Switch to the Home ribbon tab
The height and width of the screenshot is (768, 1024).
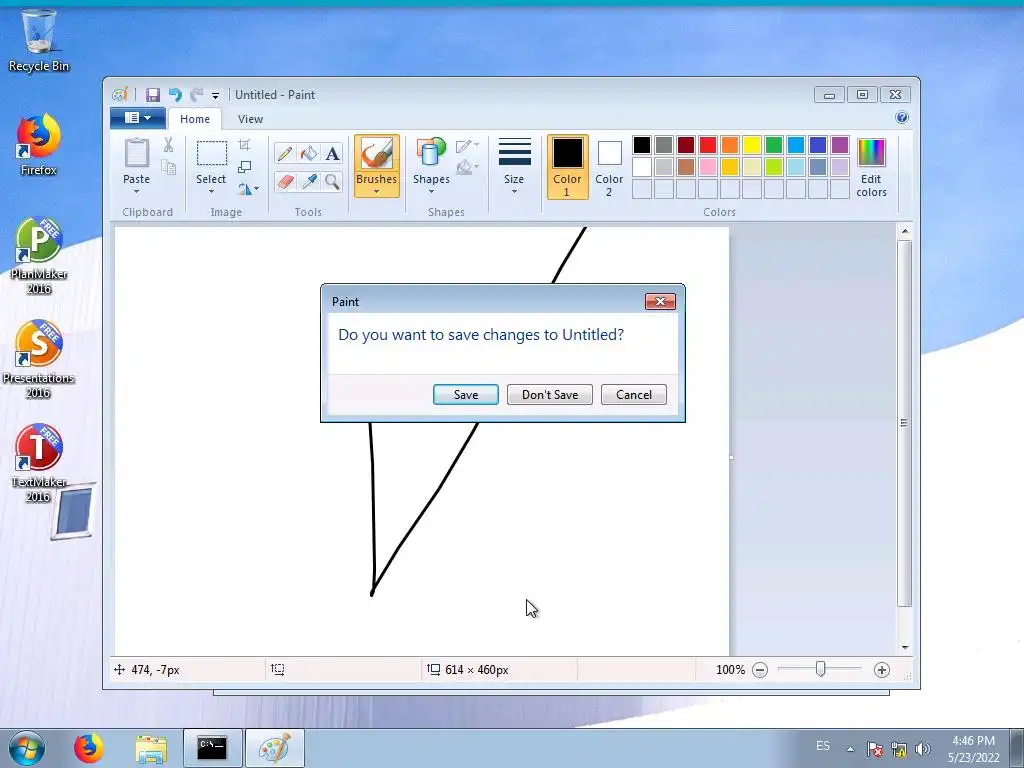coord(195,119)
